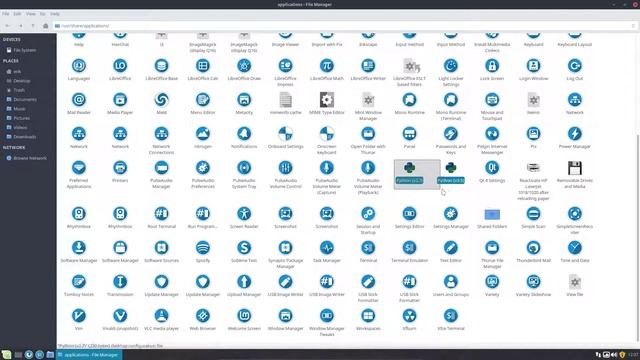Select the Meld icon
Viewport: 640px width, 360px height.
coord(161,100)
